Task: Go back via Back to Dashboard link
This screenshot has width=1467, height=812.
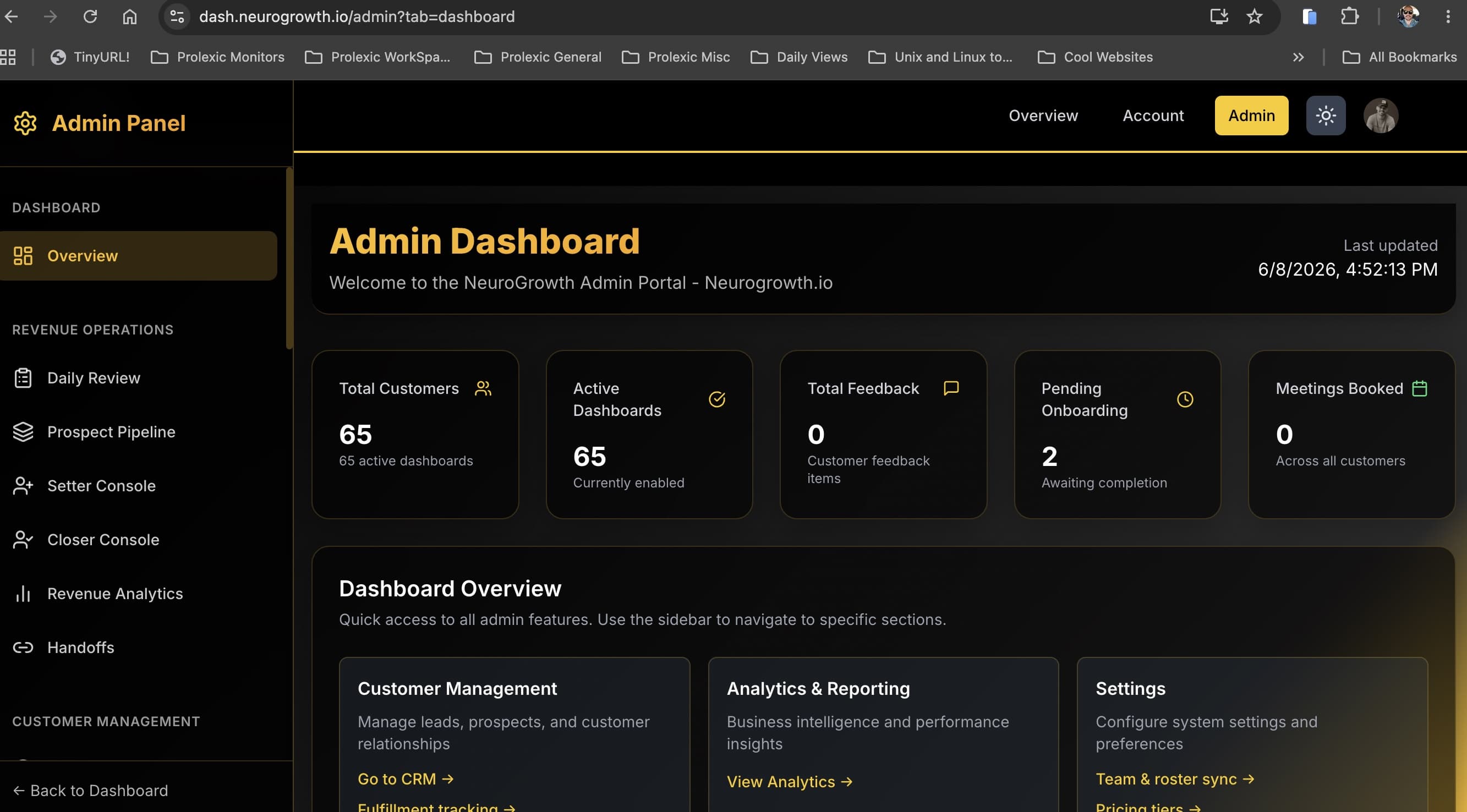Action: 91,791
